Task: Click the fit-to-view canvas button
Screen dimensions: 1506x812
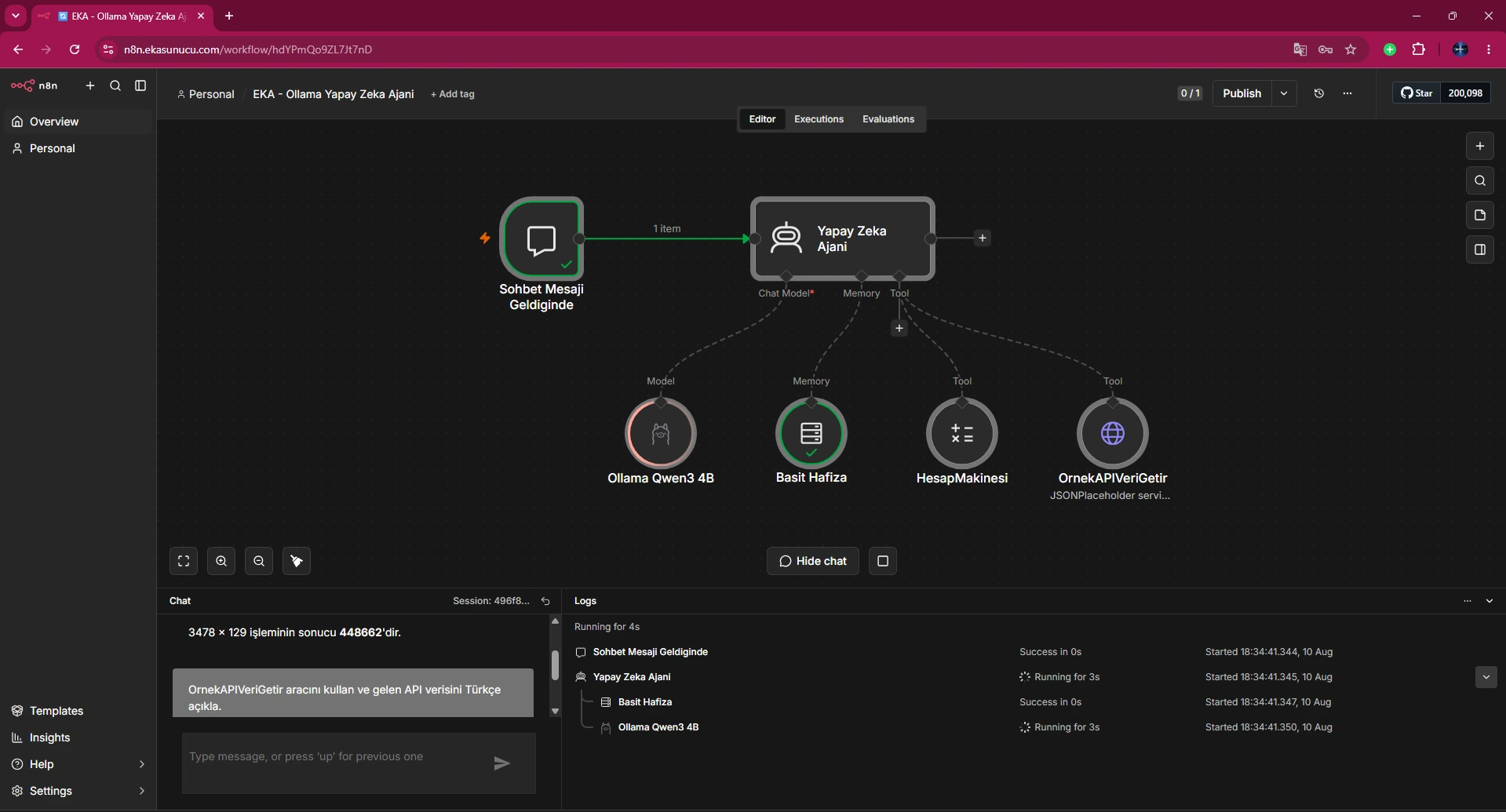Action: click(184, 561)
